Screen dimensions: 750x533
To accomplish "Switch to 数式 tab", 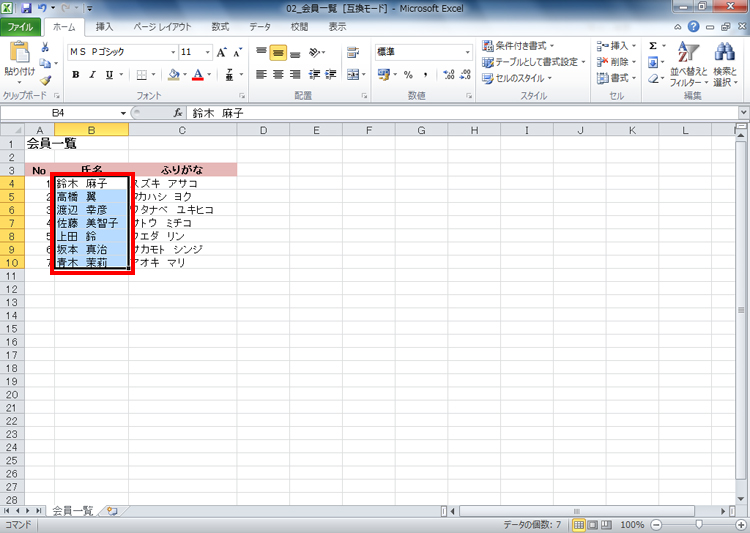I will 220,27.
